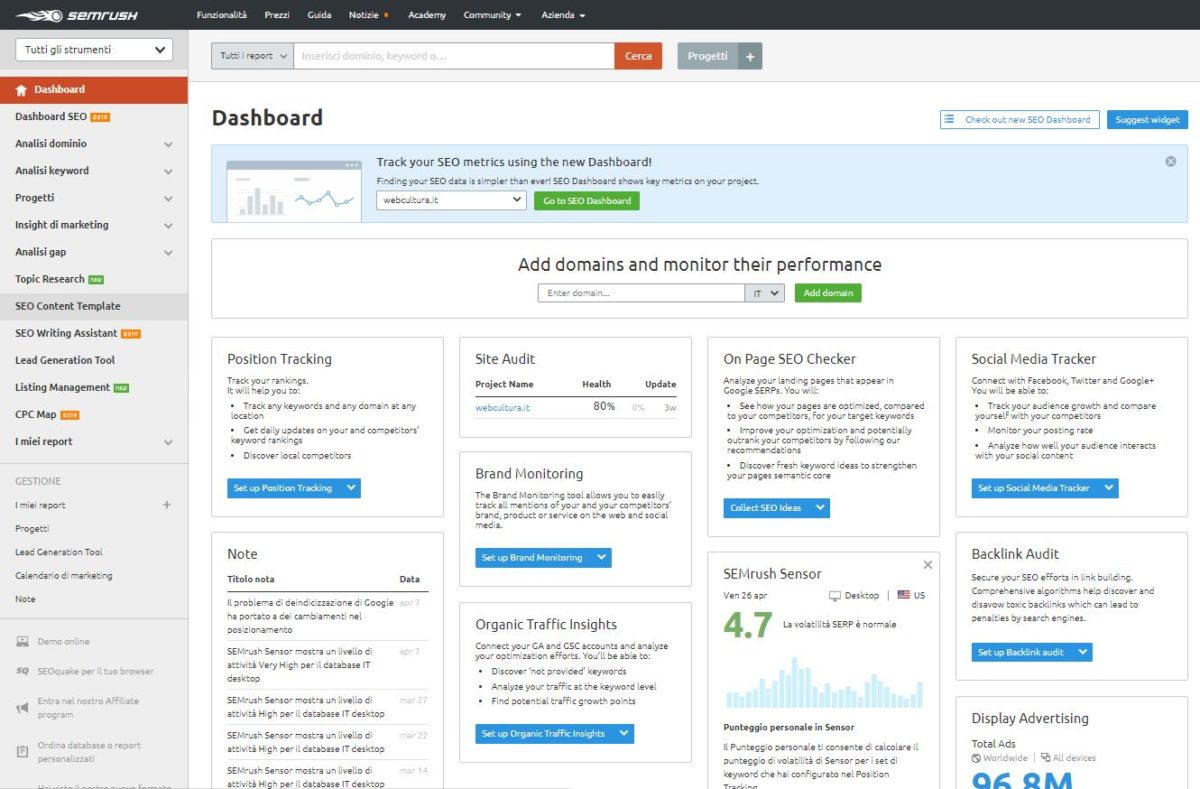Screen dimensions: 1200x789
Task: Click the Dashboard home icon in sidebar
Action: click(x=21, y=90)
